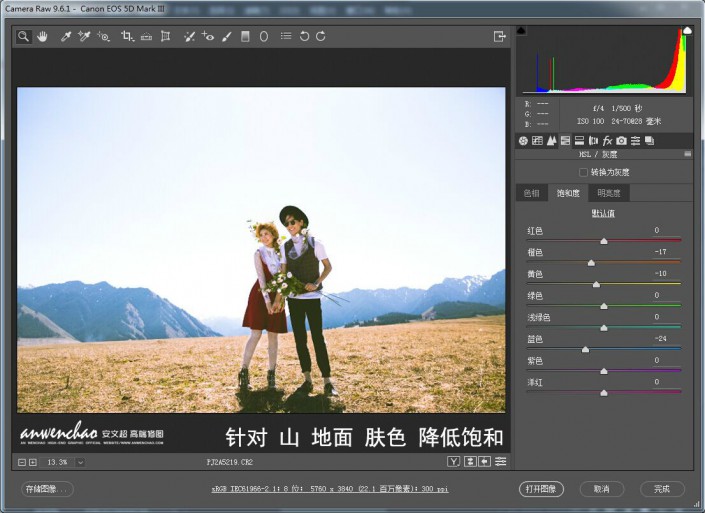The image size is (705, 513).
Task: Select the Hand tool
Action: click(42, 36)
